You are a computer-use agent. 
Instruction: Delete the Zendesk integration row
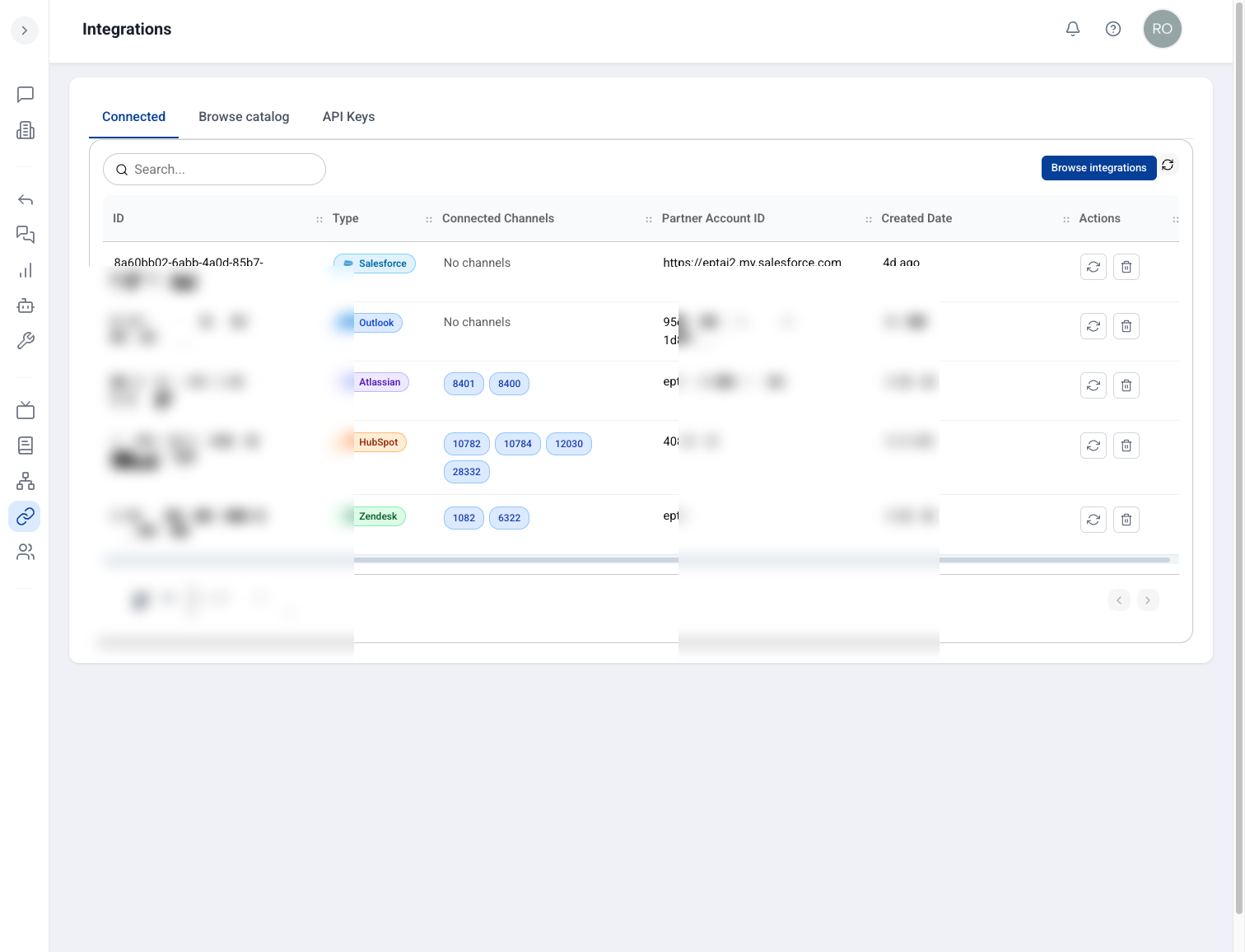point(1126,520)
